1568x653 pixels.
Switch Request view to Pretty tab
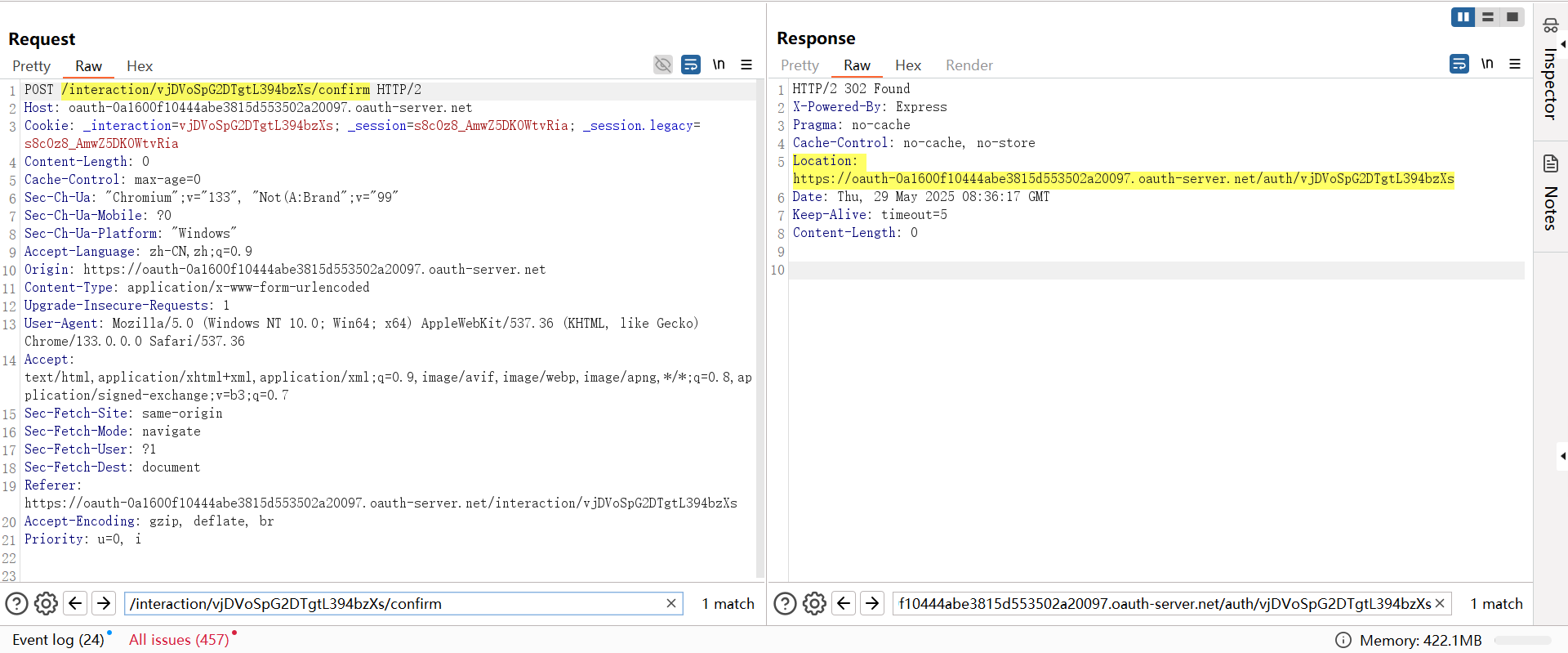31,66
